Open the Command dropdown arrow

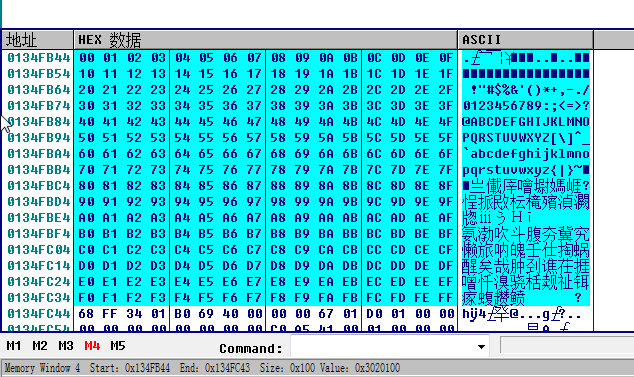481,347
